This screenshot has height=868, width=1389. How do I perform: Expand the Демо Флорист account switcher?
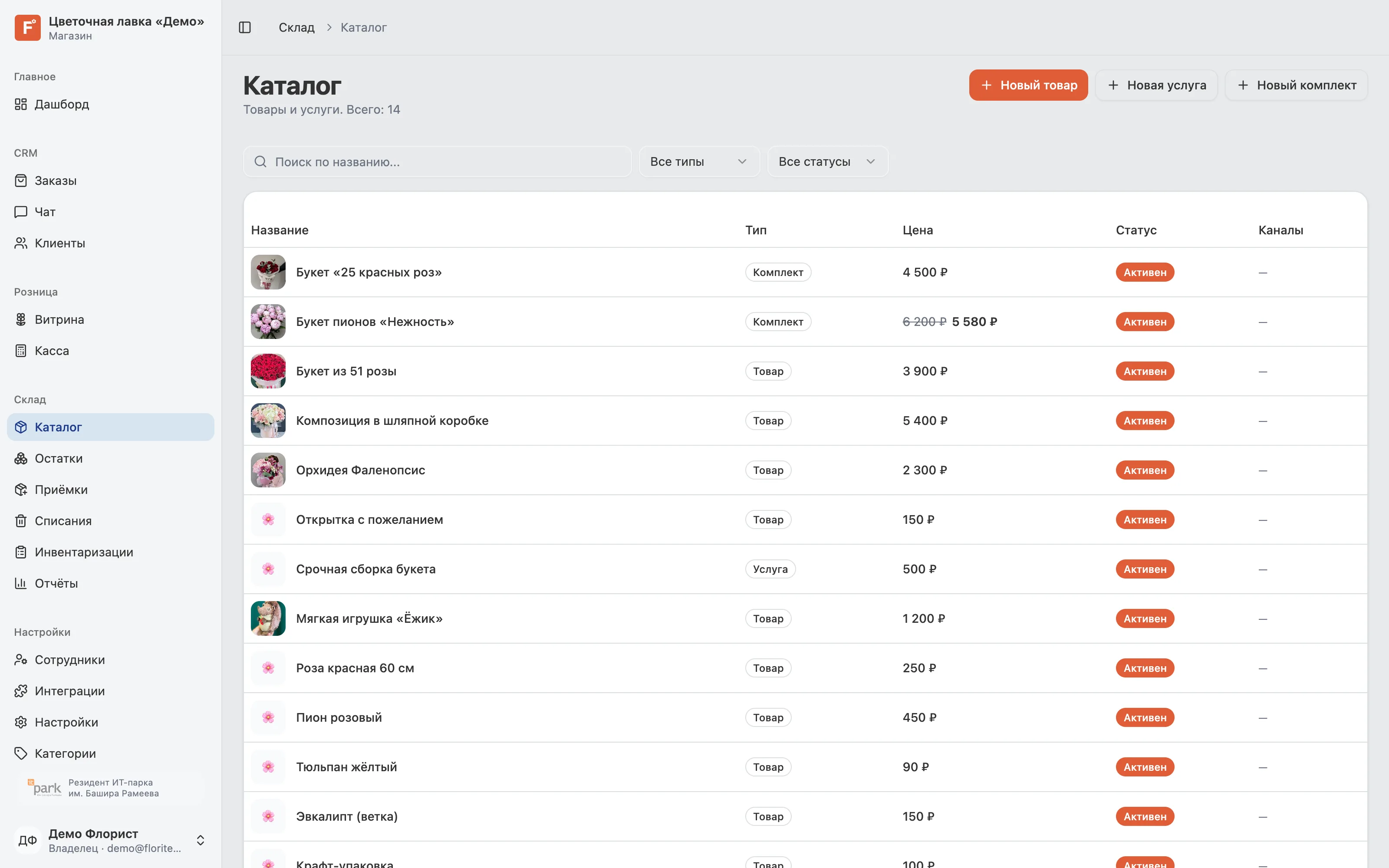[200, 840]
